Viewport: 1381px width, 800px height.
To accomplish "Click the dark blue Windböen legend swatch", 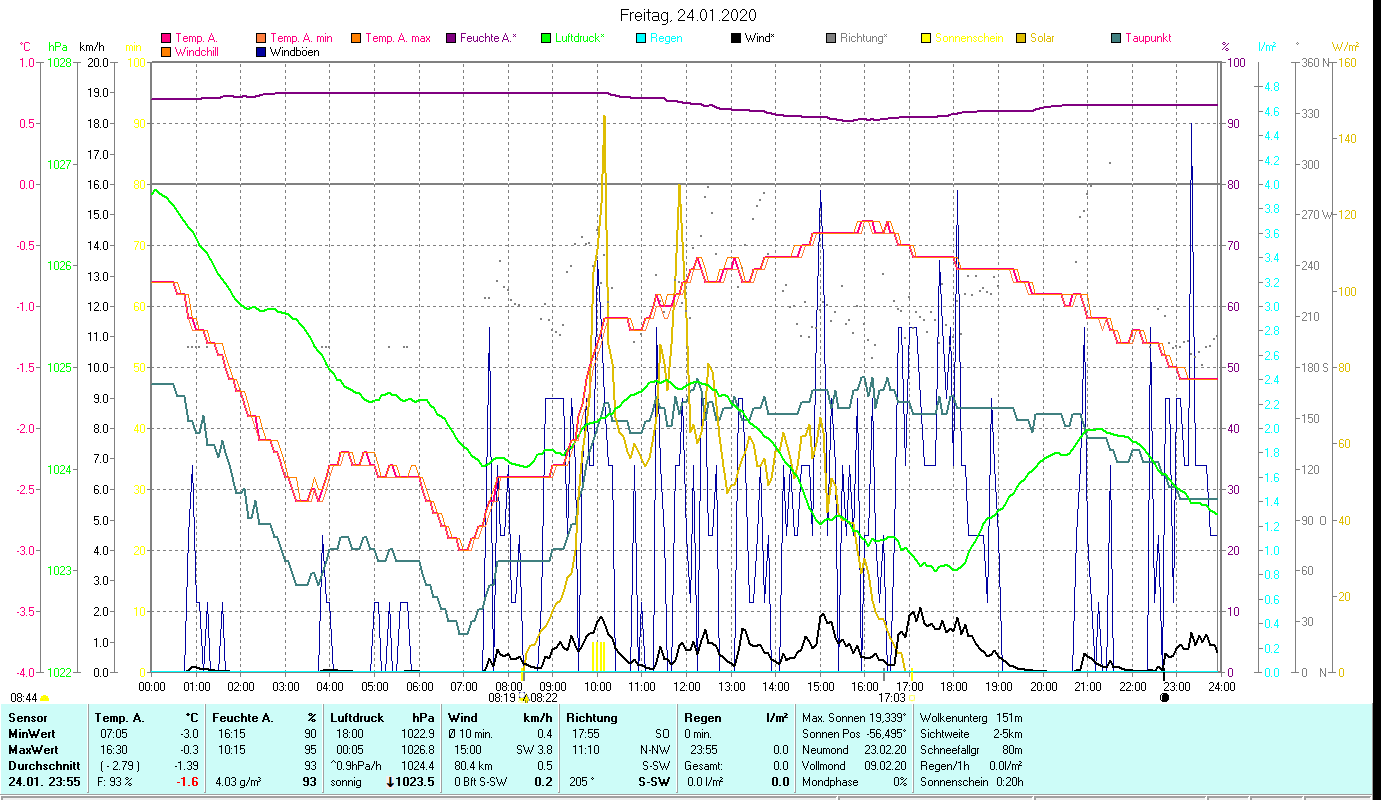I will (x=262, y=52).
